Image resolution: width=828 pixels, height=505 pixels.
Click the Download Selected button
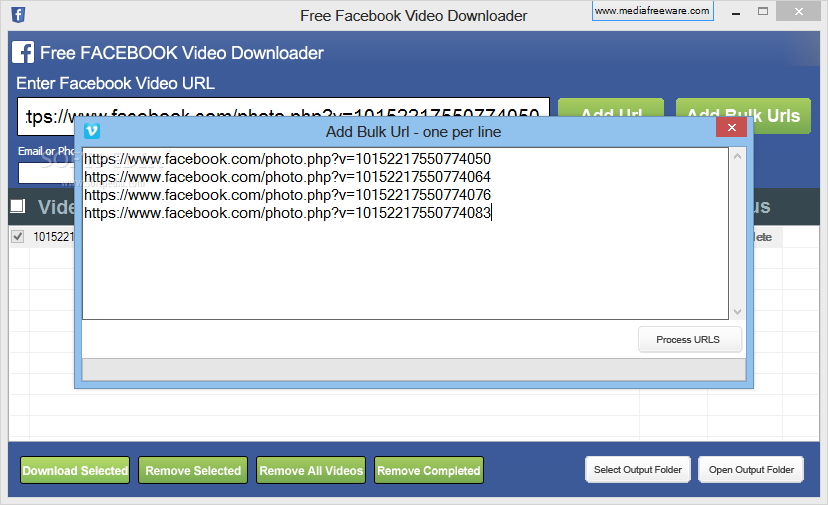pyautogui.click(x=75, y=470)
